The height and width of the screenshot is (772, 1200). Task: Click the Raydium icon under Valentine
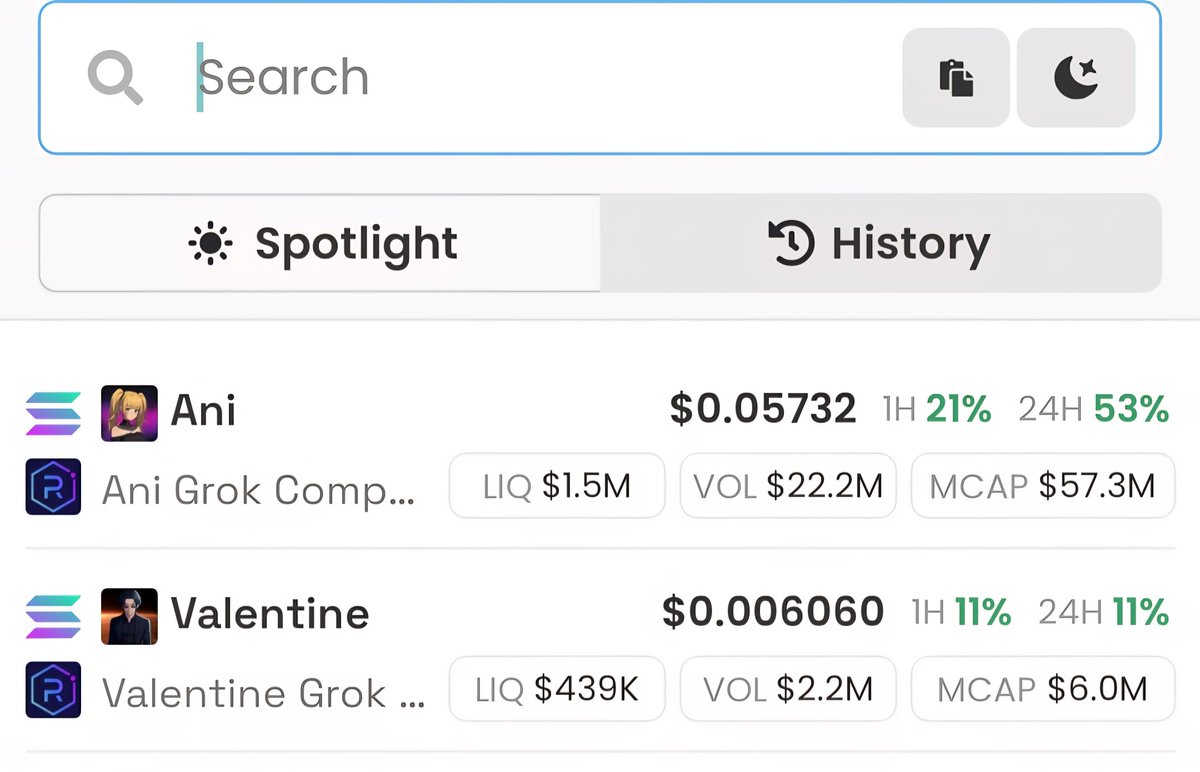tap(53, 690)
